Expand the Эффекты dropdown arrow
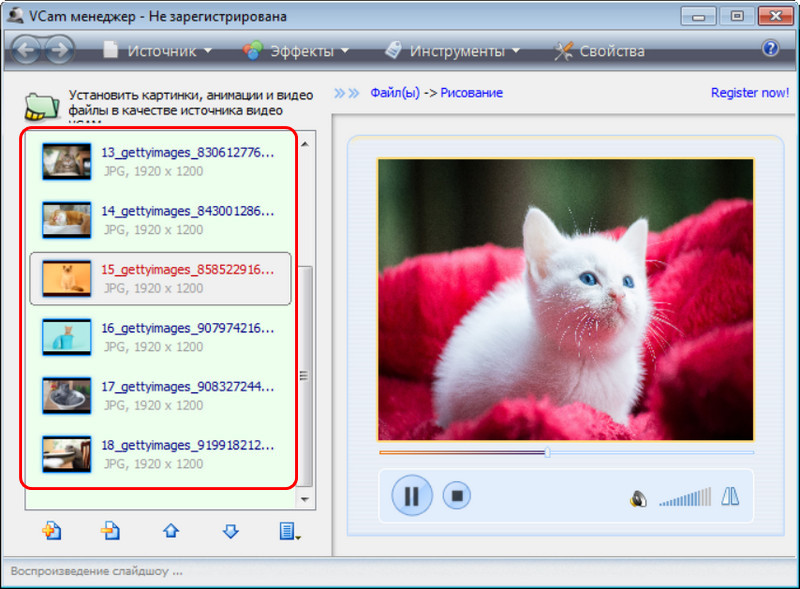 click(345, 51)
